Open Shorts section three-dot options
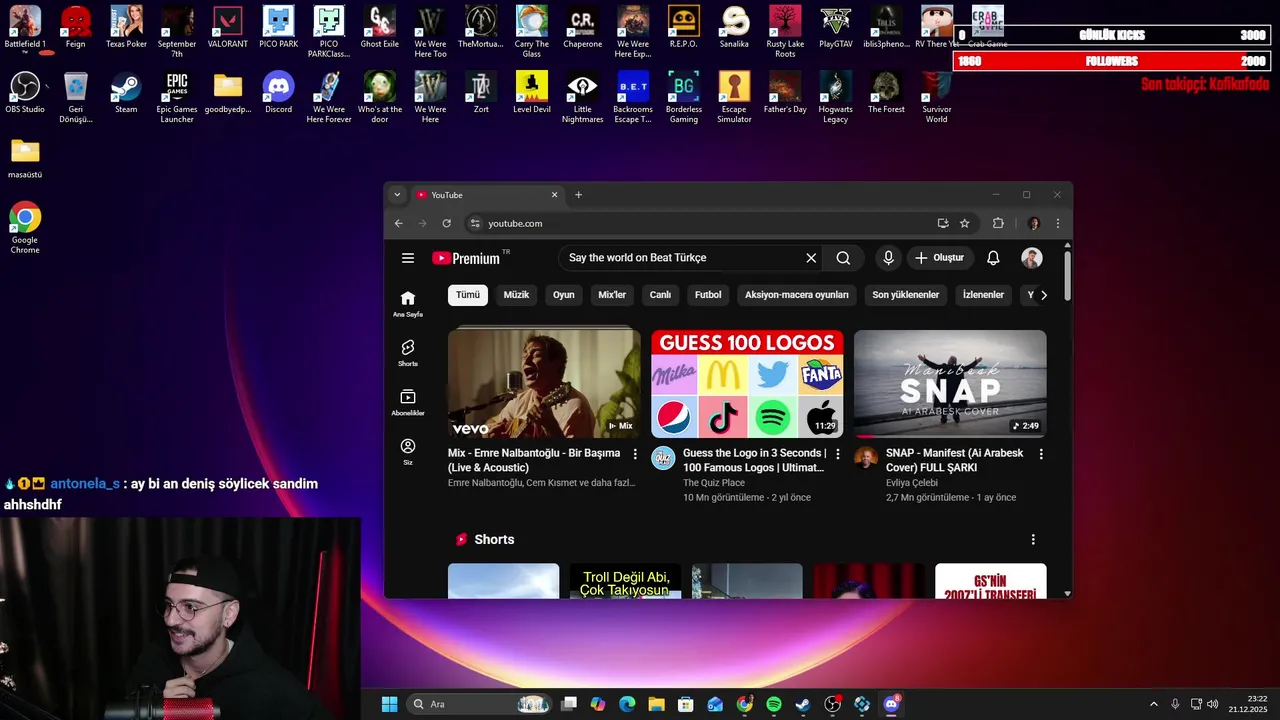This screenshot has height=720, width=1280. point(1033,540)
